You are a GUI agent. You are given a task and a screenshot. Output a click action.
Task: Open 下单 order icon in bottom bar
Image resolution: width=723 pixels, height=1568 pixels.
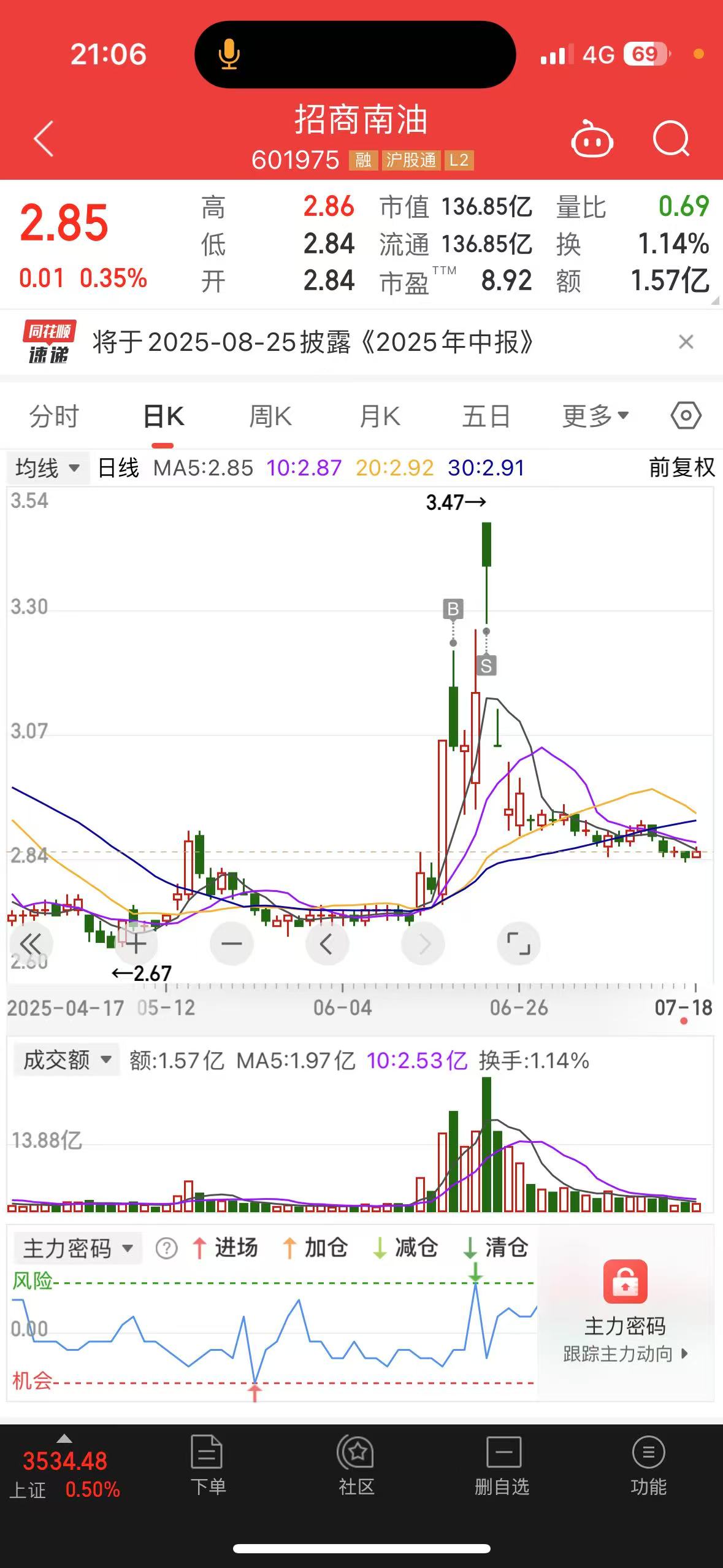[x=207, y=1465]
